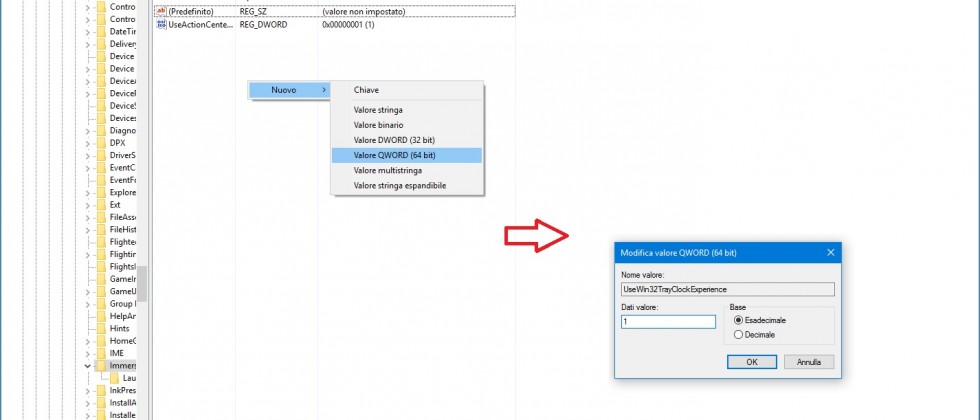Choose Valore multistringa menu entry
The image size is (980, 420).
point(407,170)
